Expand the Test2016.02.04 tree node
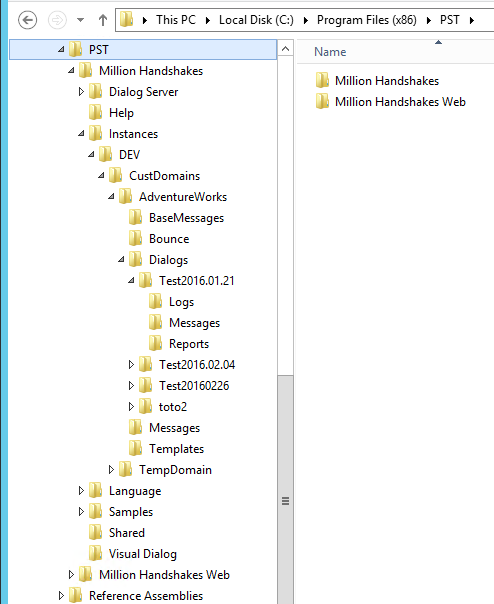Image resolution: width=494 pixels, height=604 pixels. 131,364
